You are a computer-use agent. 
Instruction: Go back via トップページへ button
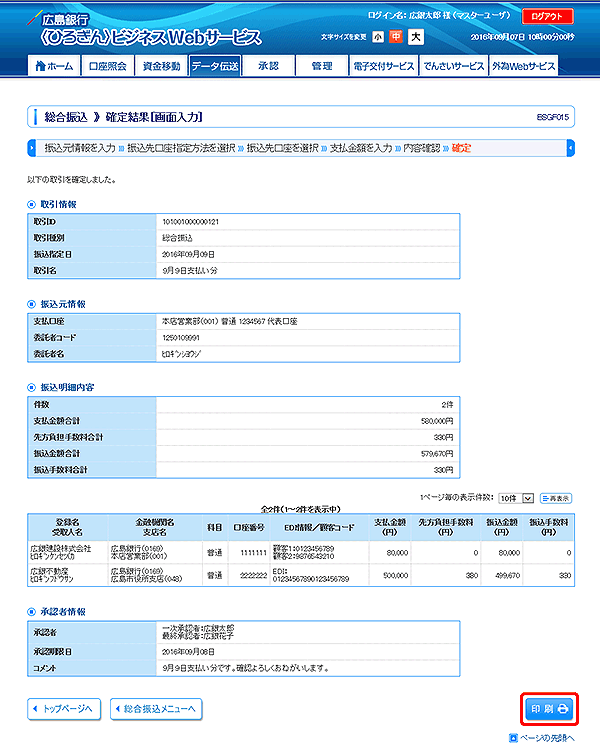(x=64, y=709)
